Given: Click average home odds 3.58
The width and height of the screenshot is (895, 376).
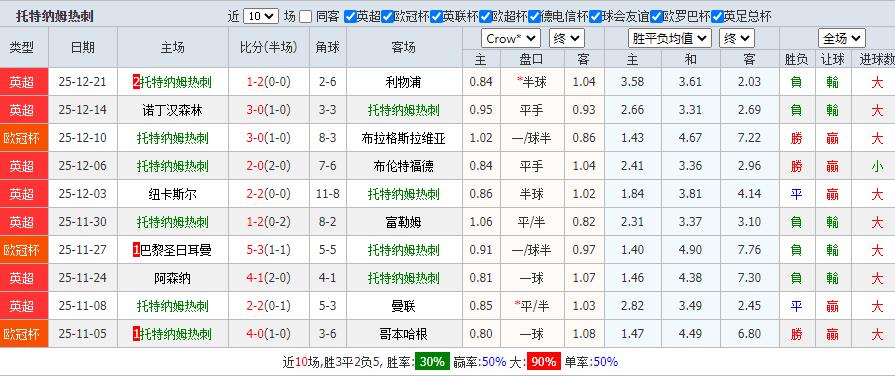Looking at the screenshot, I should click(632, 82).
